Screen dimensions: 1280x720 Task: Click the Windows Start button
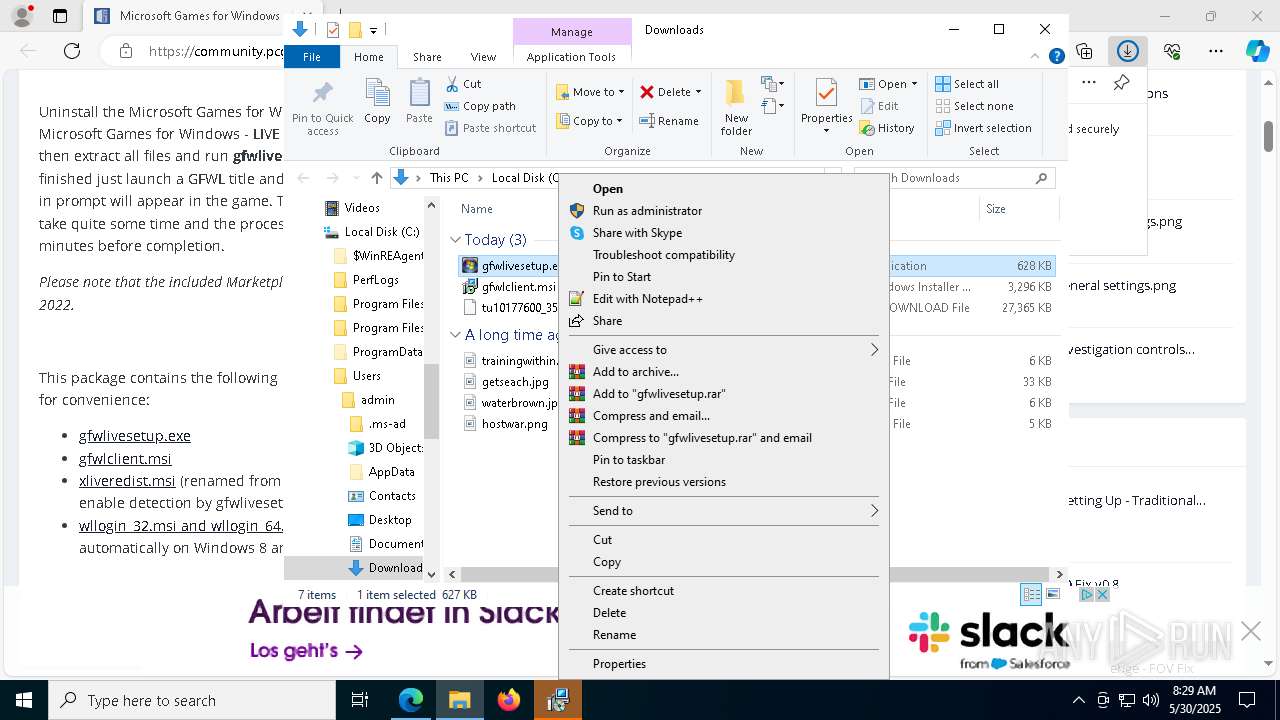(24, 700)
